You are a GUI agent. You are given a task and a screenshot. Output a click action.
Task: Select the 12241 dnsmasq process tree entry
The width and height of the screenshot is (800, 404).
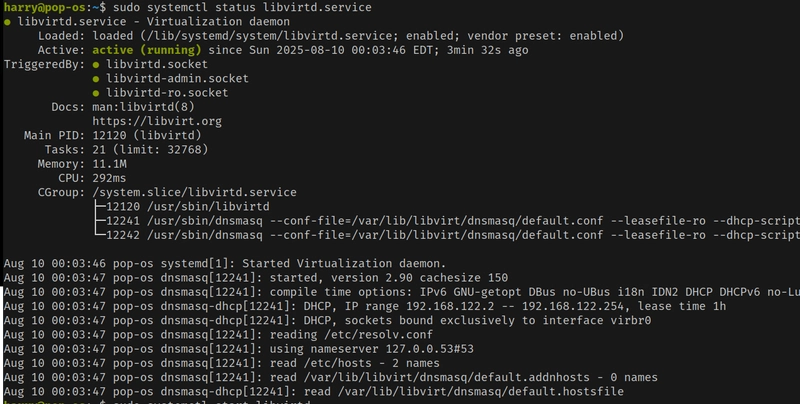(x=453, y=221)
